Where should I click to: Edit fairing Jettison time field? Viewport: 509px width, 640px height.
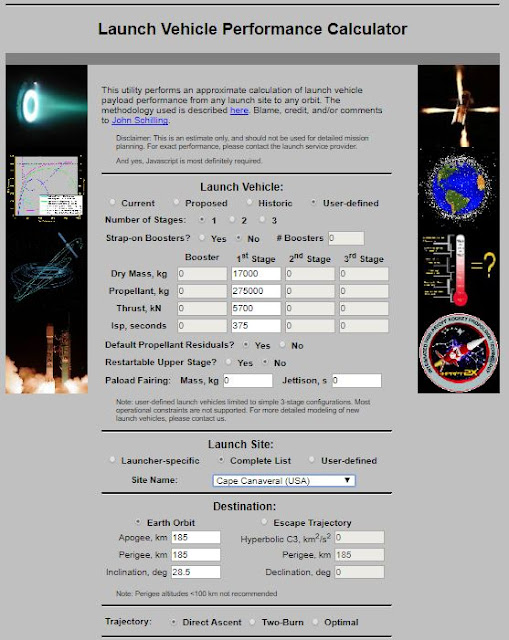[357, 380]
